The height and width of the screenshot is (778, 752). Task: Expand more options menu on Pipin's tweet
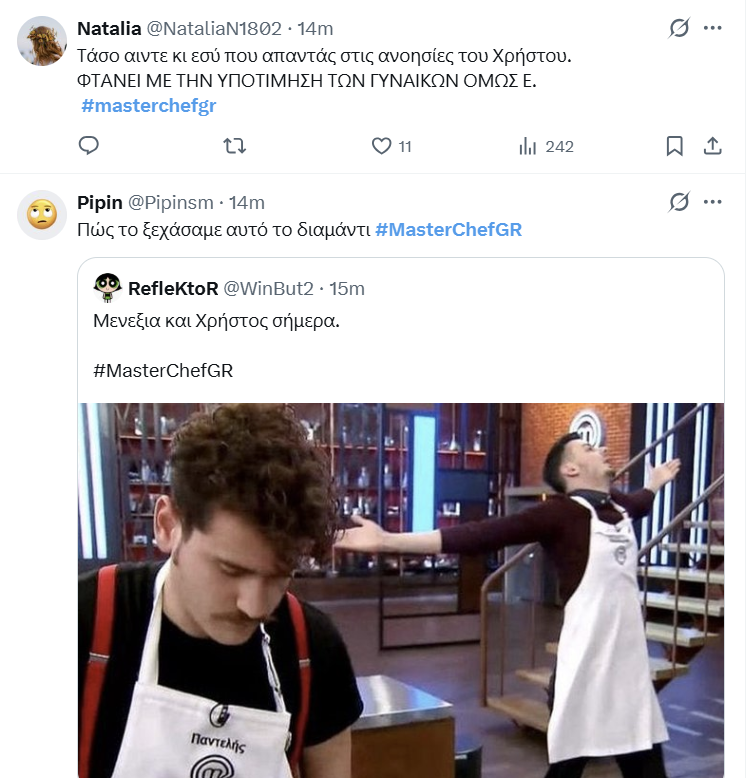tap(713, 202)
